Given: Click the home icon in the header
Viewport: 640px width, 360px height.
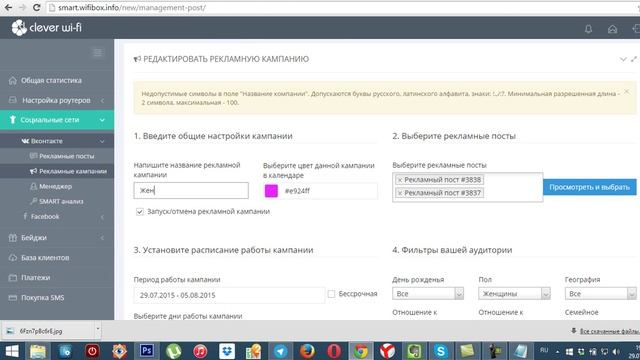Looking at the screenshot, I should pyautogui.click(x=612, y=29).
